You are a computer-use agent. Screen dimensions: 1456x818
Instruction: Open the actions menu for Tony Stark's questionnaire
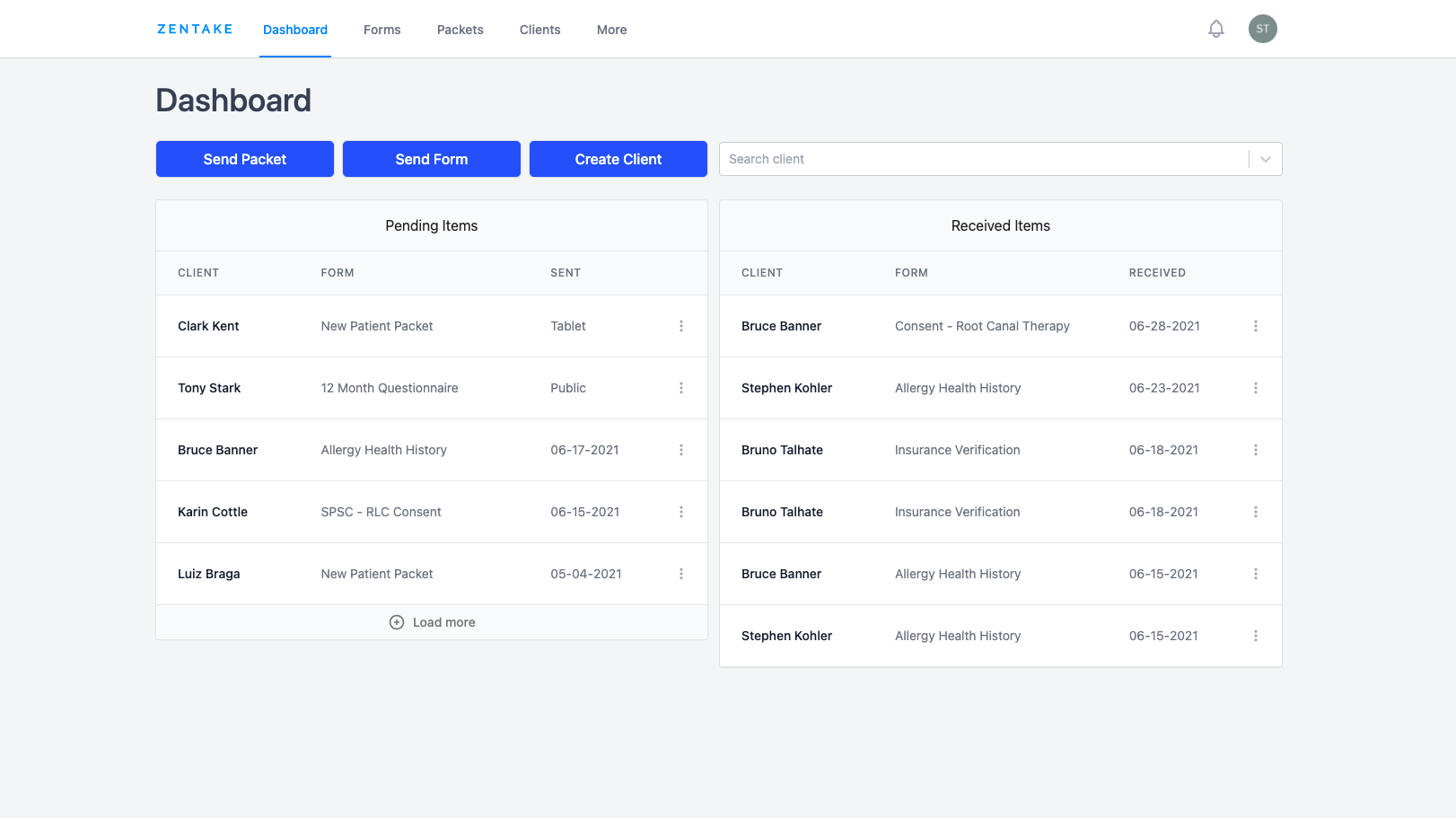click(680, 388)
